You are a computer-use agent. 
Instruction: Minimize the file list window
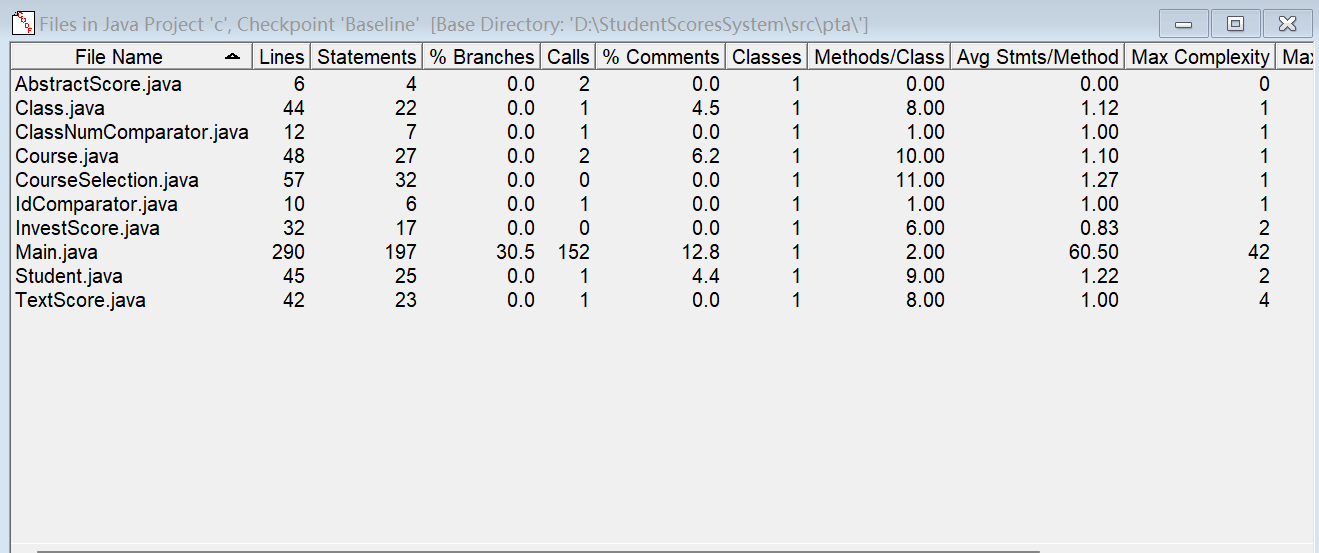pyautogui.click(x=1183, y=23)
